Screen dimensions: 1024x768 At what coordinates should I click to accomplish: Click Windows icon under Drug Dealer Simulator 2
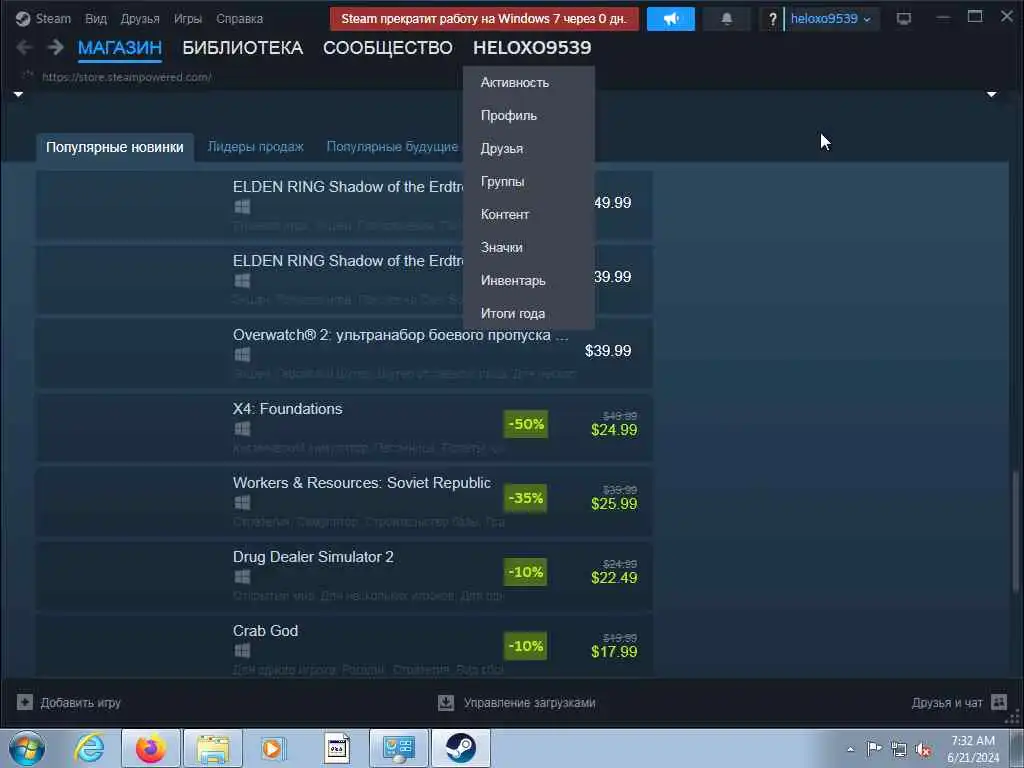[x=242, y=577]
